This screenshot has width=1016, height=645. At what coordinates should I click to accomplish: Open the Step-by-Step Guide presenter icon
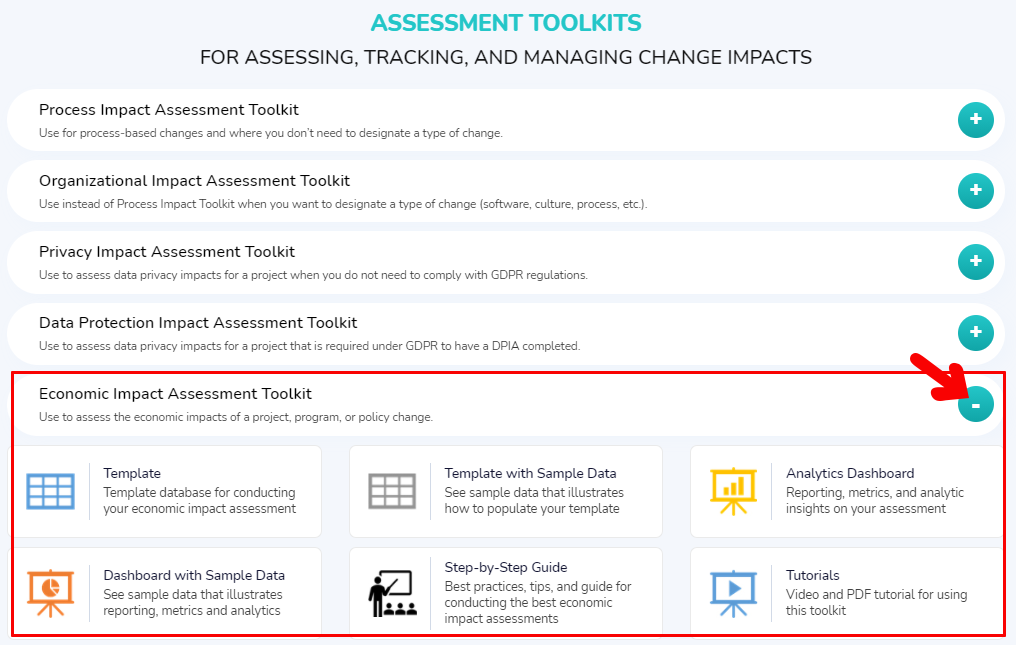392,593
